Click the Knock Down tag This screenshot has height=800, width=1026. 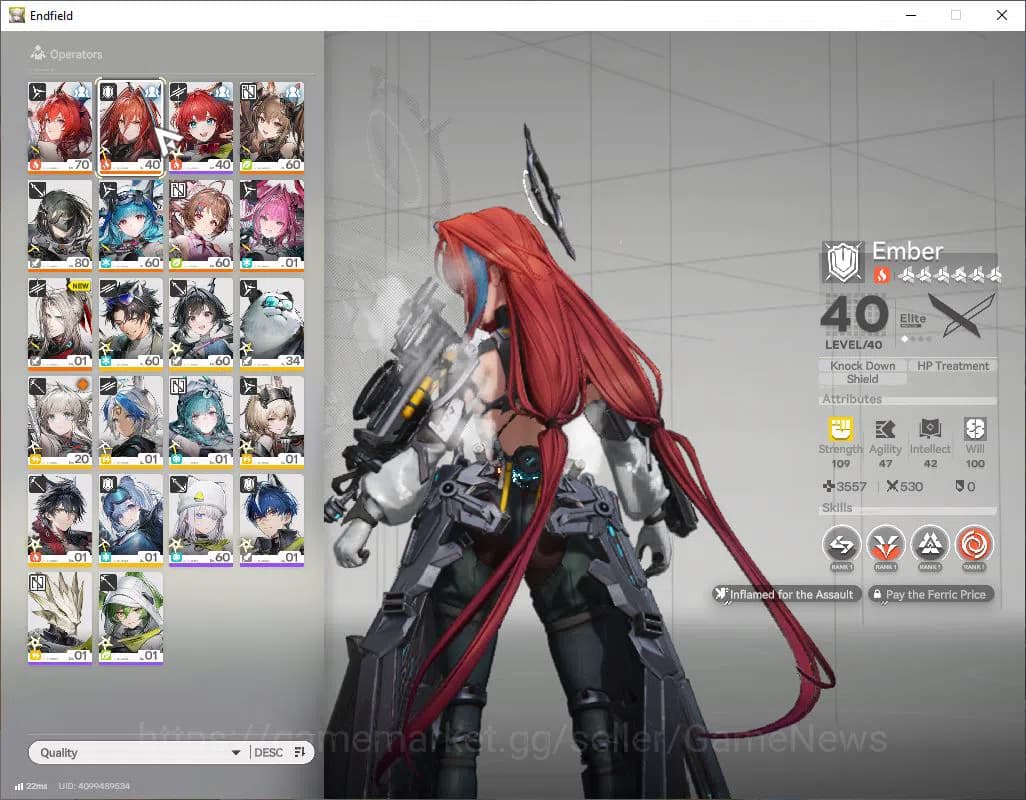(862, 366)
